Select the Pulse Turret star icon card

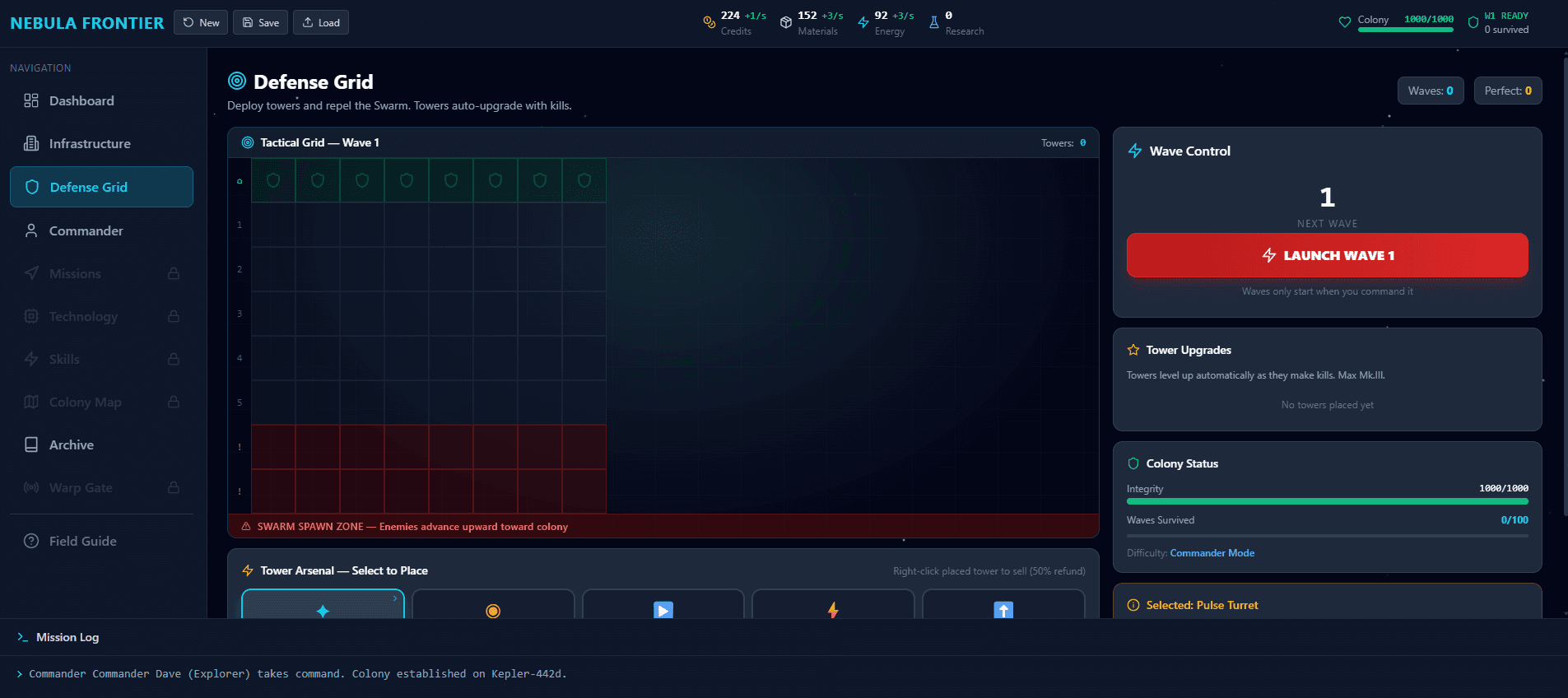[x=323, y=604]
